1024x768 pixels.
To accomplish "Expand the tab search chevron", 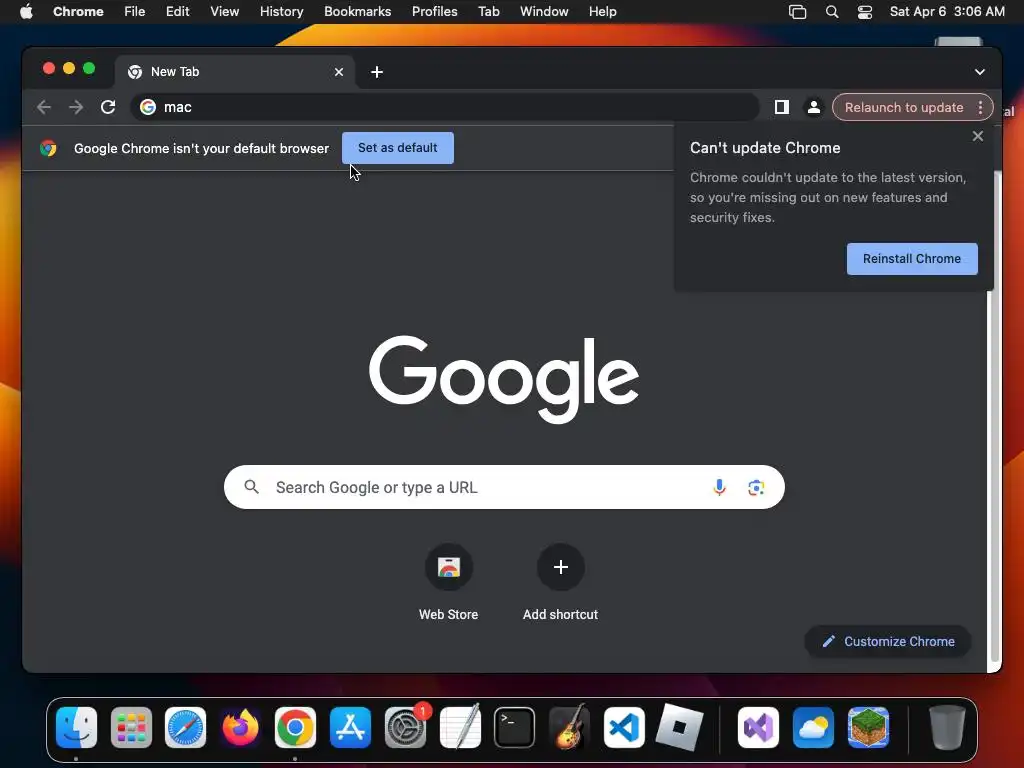I will 980,72.
